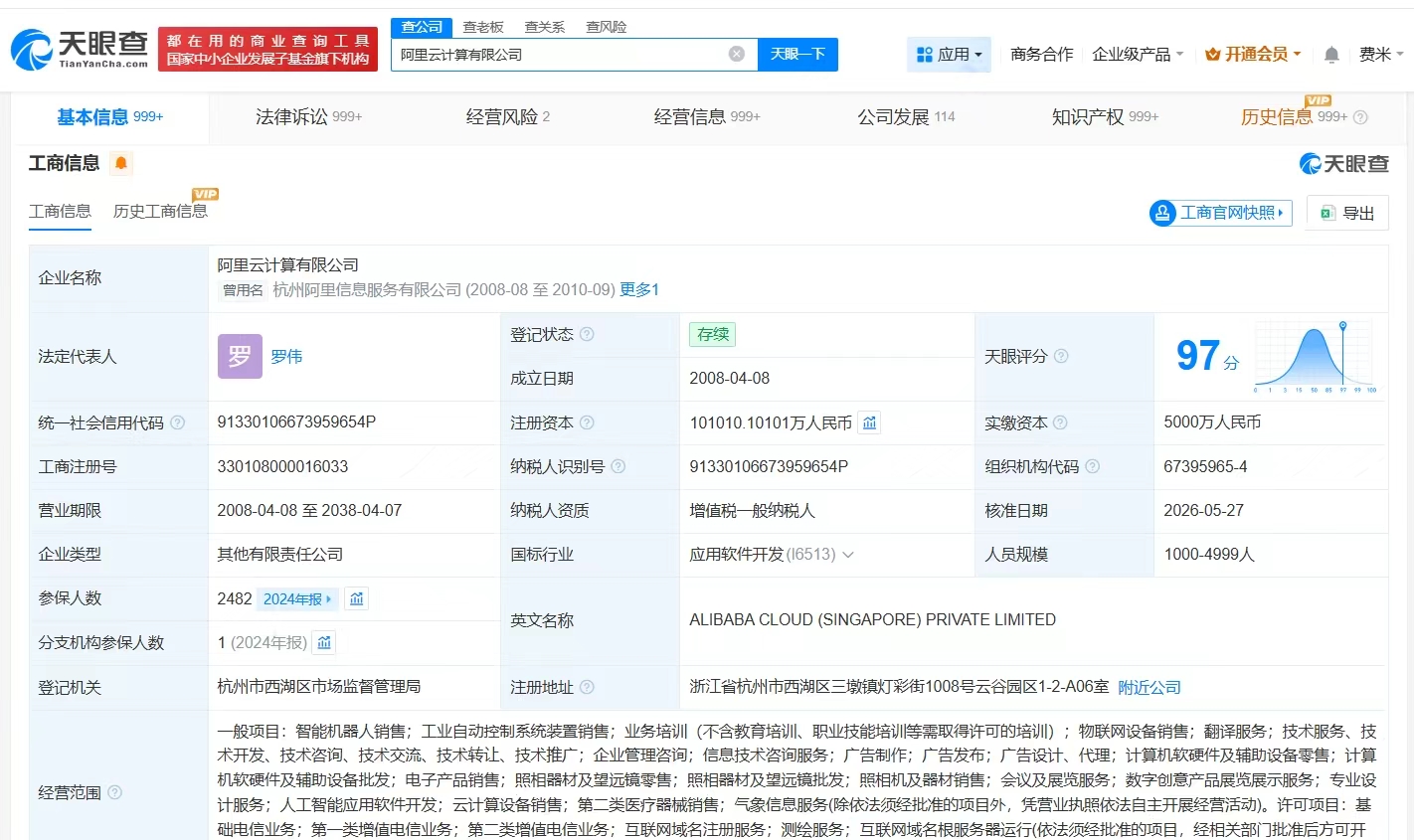Open the 注册资本 chart icon
Viewport: 1414px width, 840px height.
870,422
